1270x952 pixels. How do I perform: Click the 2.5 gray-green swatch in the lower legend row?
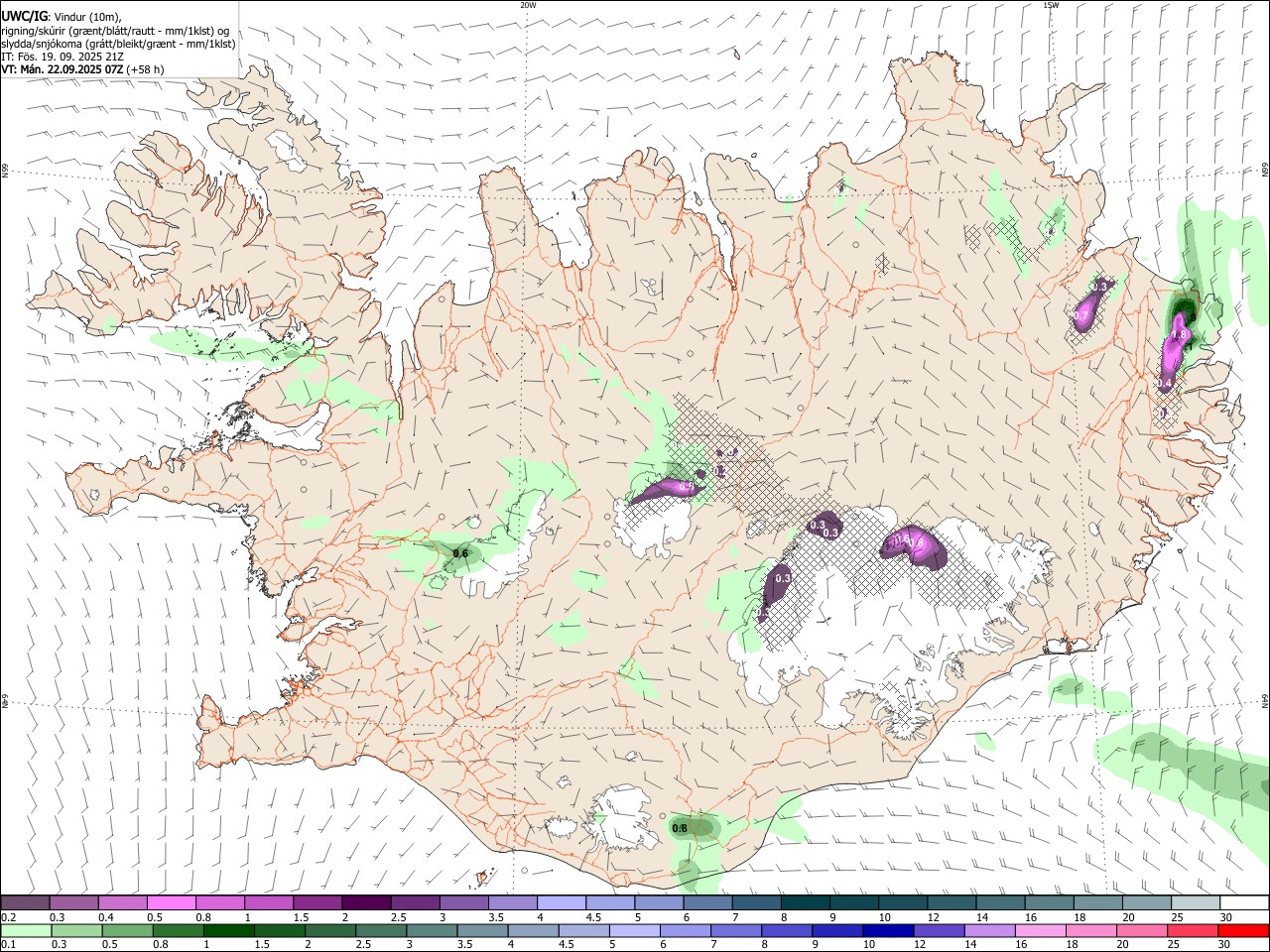[381, 930]
